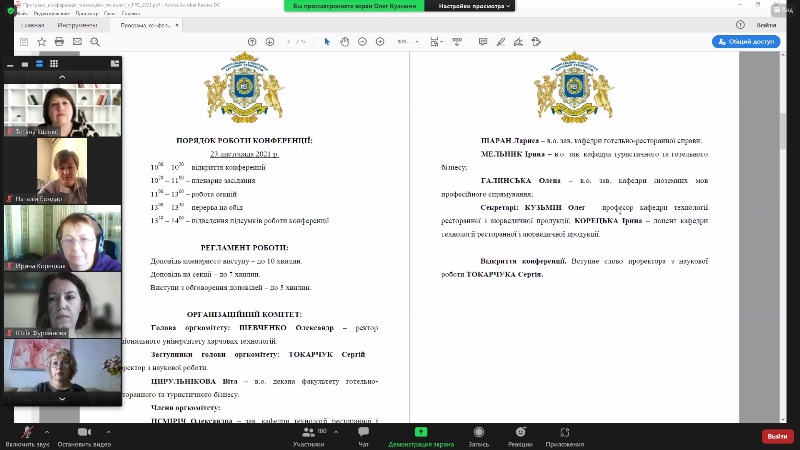This screenshot has height=450, width=800.
Task: Open the Редактирование menu
Action: coord(52,14)
